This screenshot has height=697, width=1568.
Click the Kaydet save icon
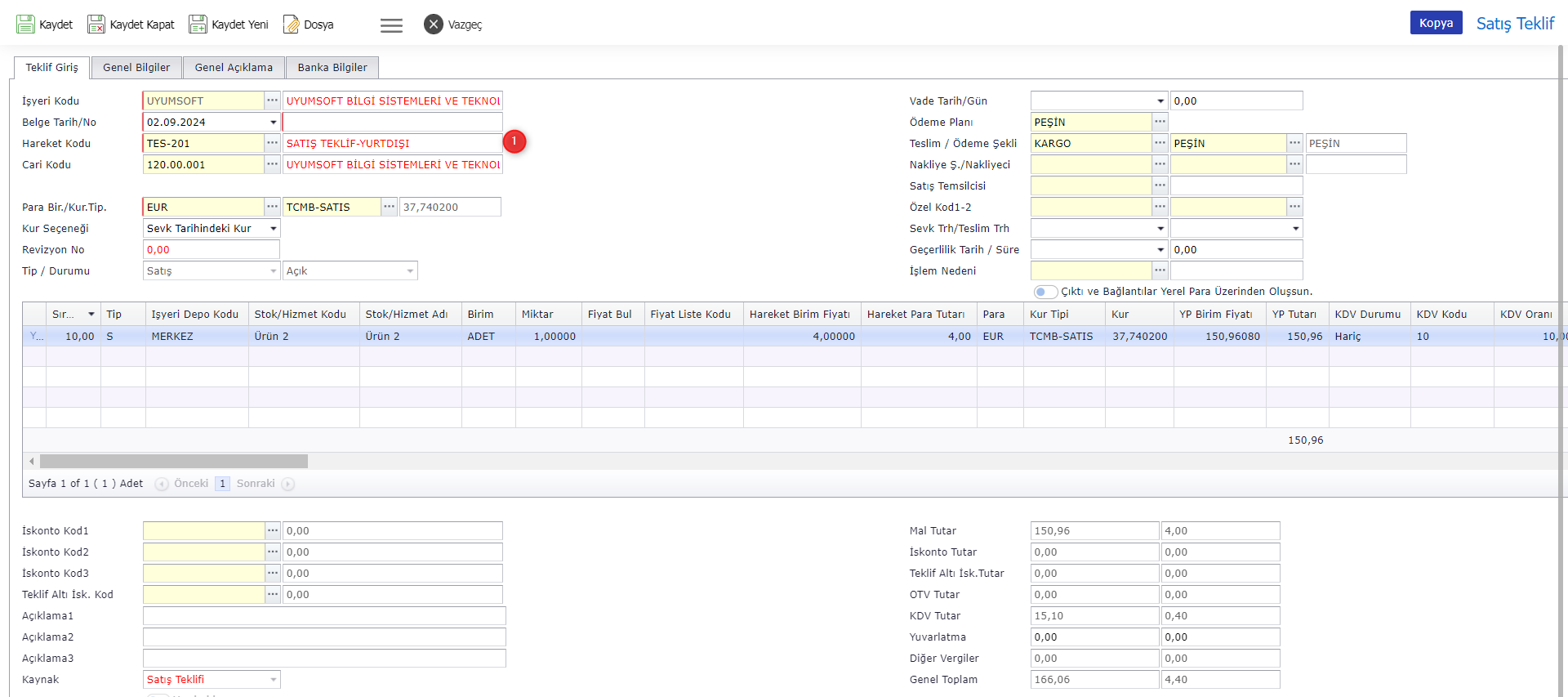click(25, 25)
